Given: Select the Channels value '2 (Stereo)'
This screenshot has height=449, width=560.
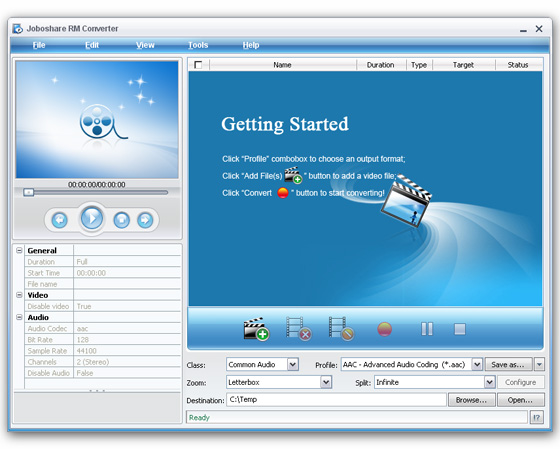Looking at the screenshot, I should pos(93,362).
